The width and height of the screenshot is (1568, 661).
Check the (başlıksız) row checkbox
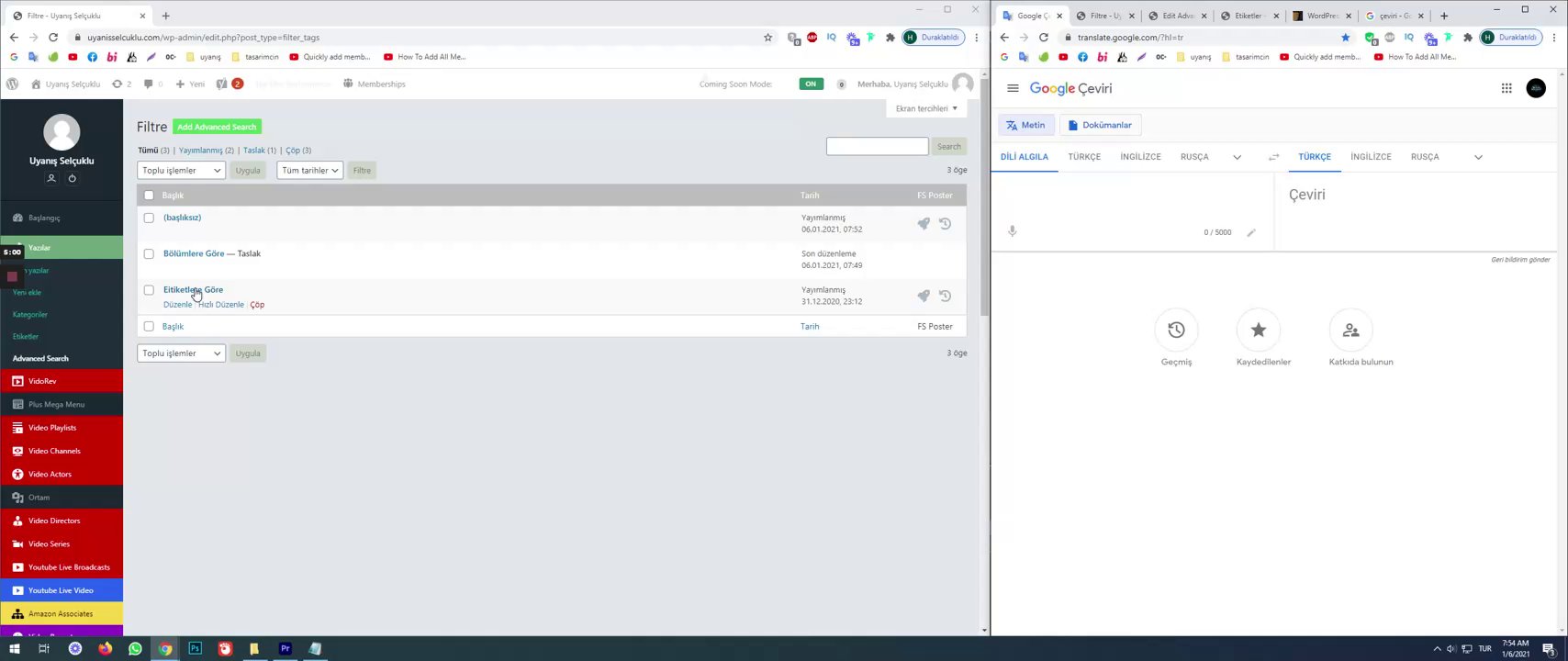[x=149, y=218]
